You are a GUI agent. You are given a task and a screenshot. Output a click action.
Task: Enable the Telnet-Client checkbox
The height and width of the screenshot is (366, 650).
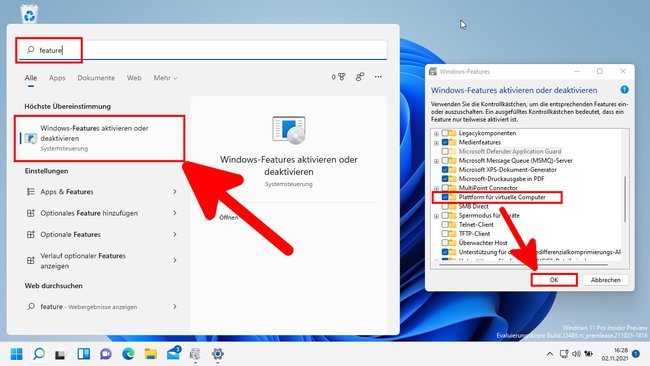(445, 224)
